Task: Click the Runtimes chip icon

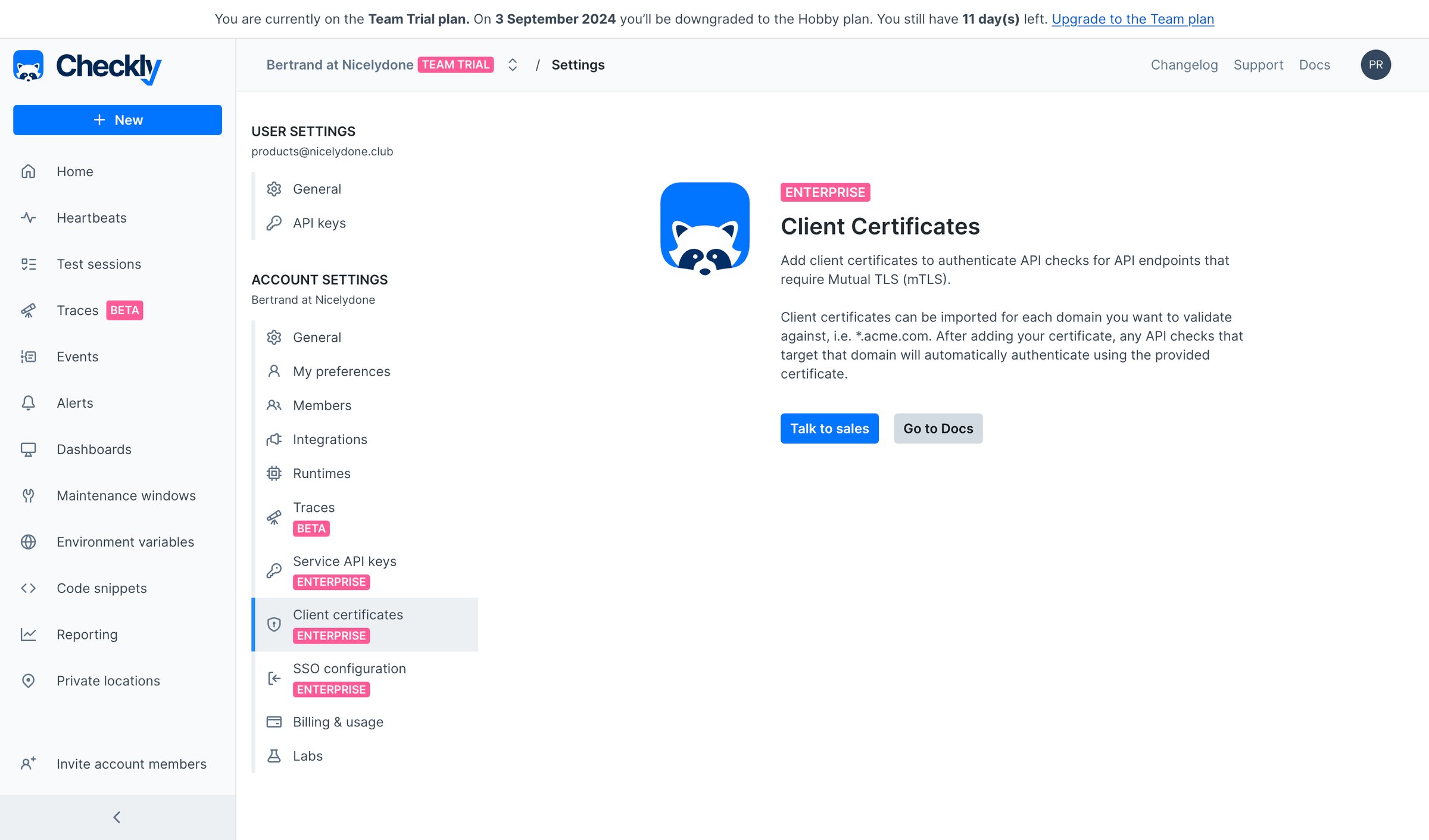Action: pyautogui.click(x=274, y=473)
